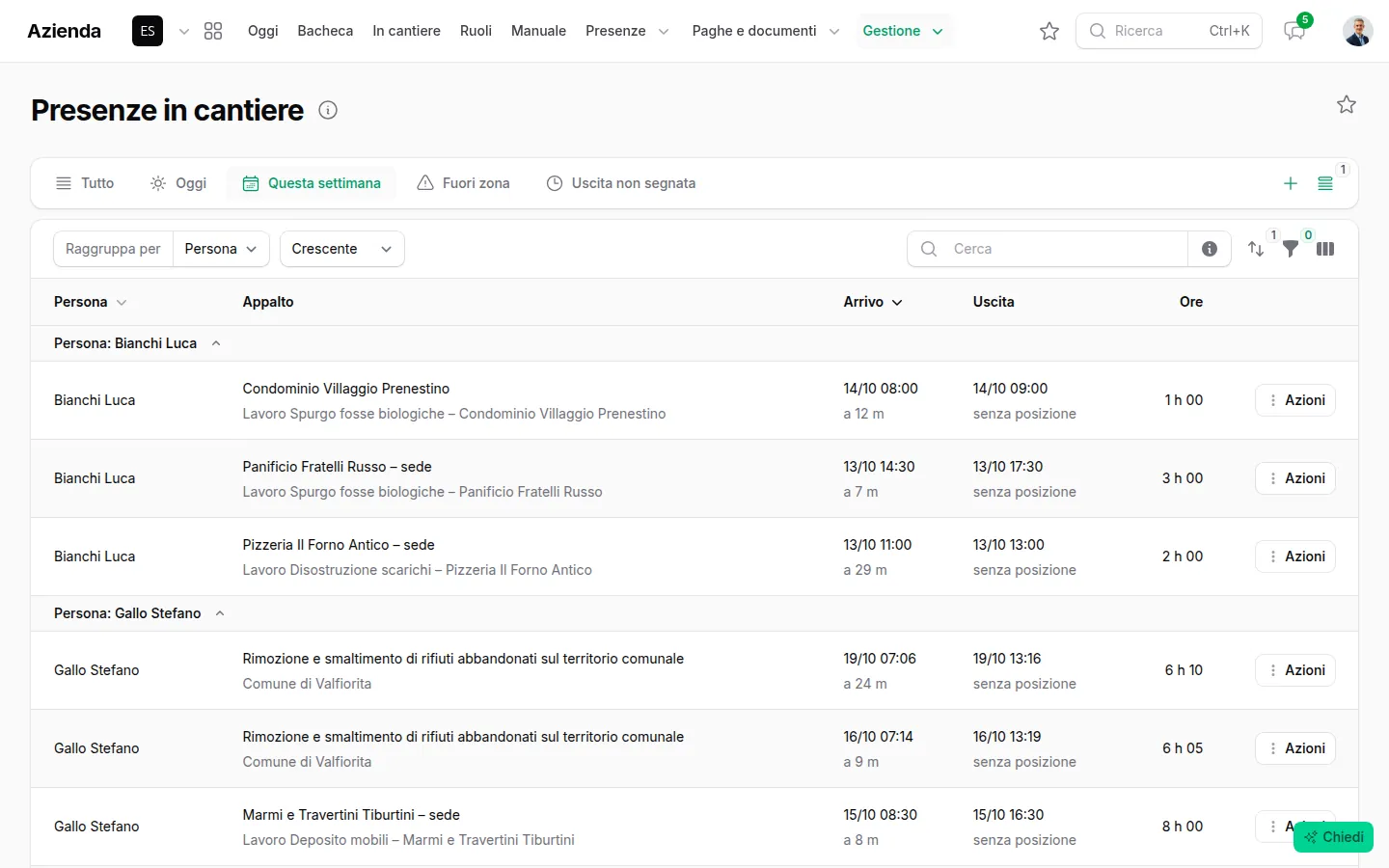
Task: Open the Persona column header menu
Action: click(122, 302)
